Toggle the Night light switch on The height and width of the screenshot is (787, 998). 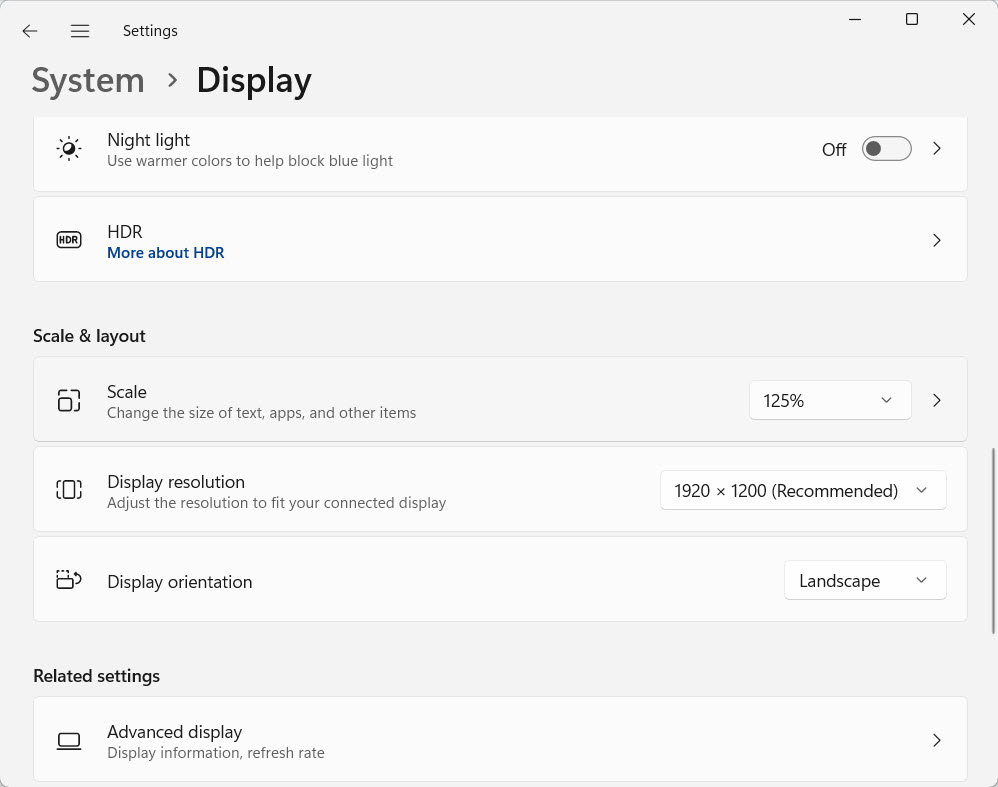coord(886,149)
